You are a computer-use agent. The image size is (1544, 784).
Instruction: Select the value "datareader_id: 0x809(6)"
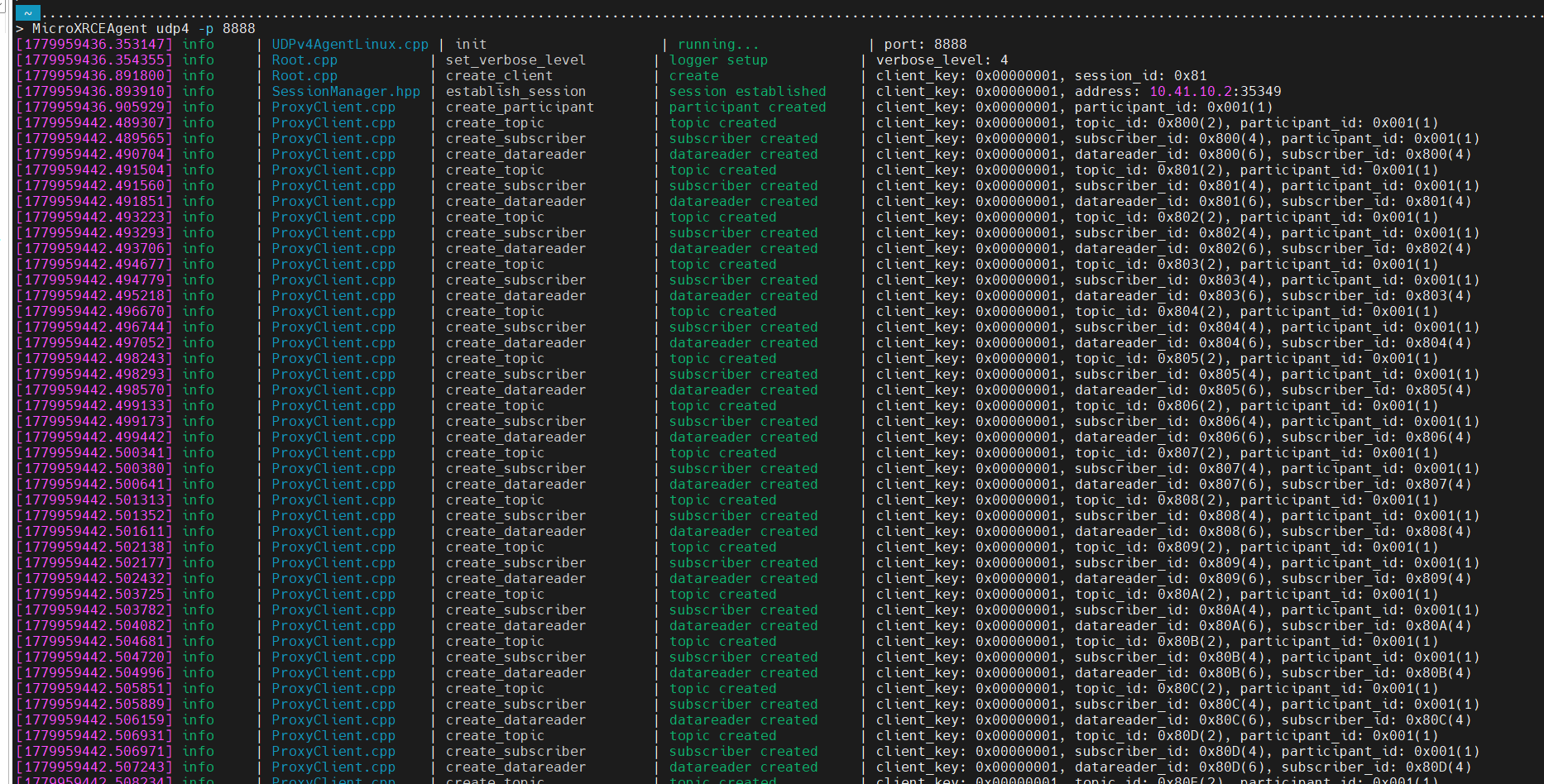tap(1169, 578)
